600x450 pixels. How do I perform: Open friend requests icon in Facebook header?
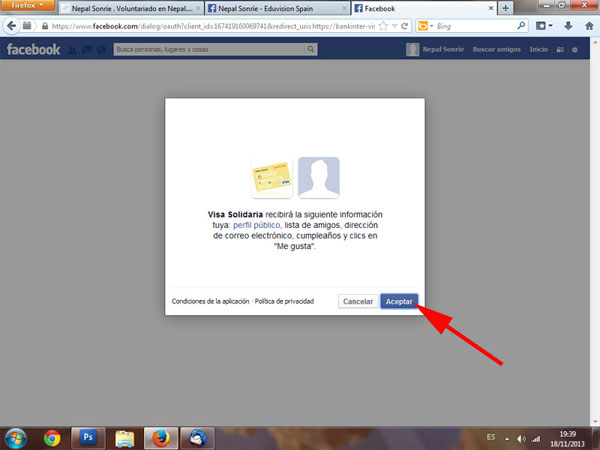[72, 49]
